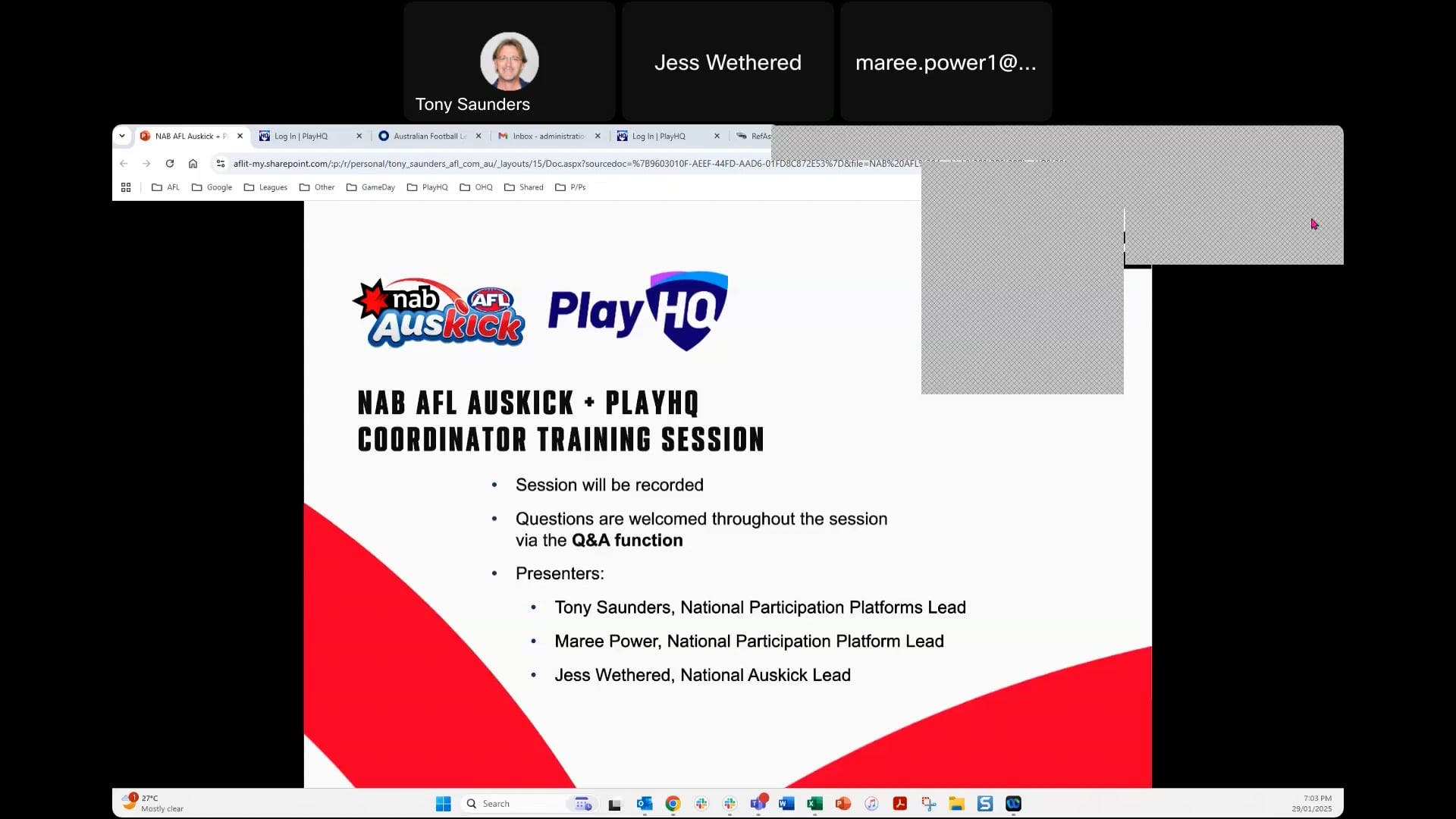The height and width of the screenshot is (819, 1456).
Task: Click the browser home icon
Action: [193, 163]
